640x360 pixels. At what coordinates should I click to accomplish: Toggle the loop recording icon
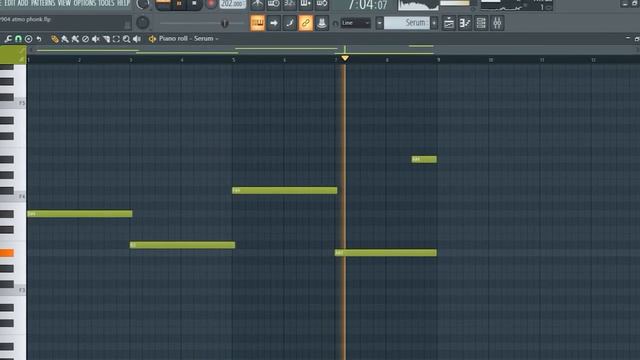point(322,4)
